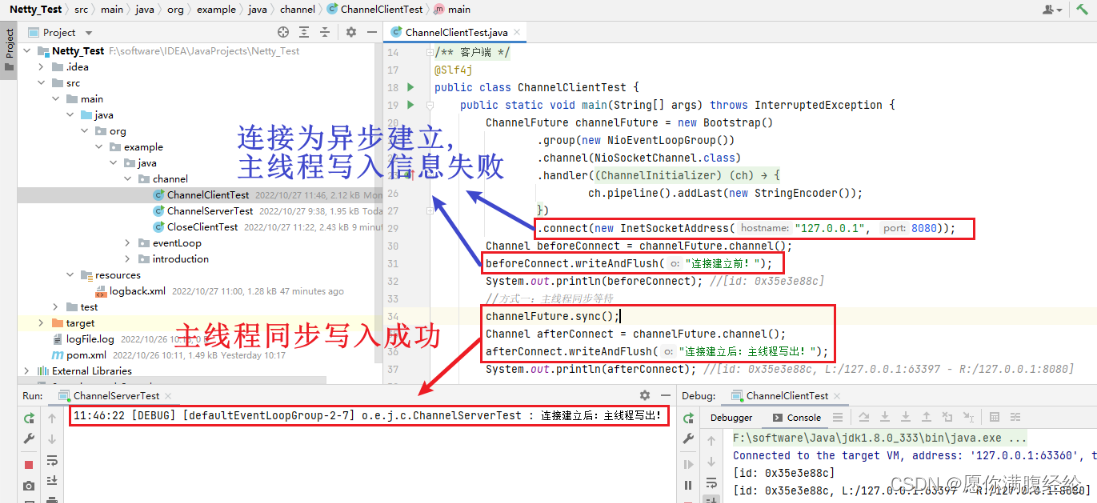1097x503 pixels.
Task: Click the down arrow in Run console
Action: pyautogui.click(x=52, y=439)
